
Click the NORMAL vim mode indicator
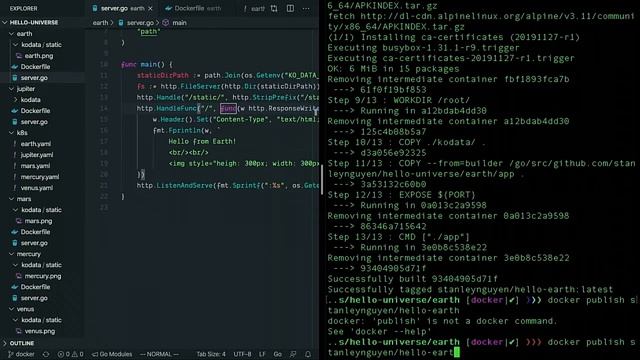pyautogui.click(x=159, y=354)
